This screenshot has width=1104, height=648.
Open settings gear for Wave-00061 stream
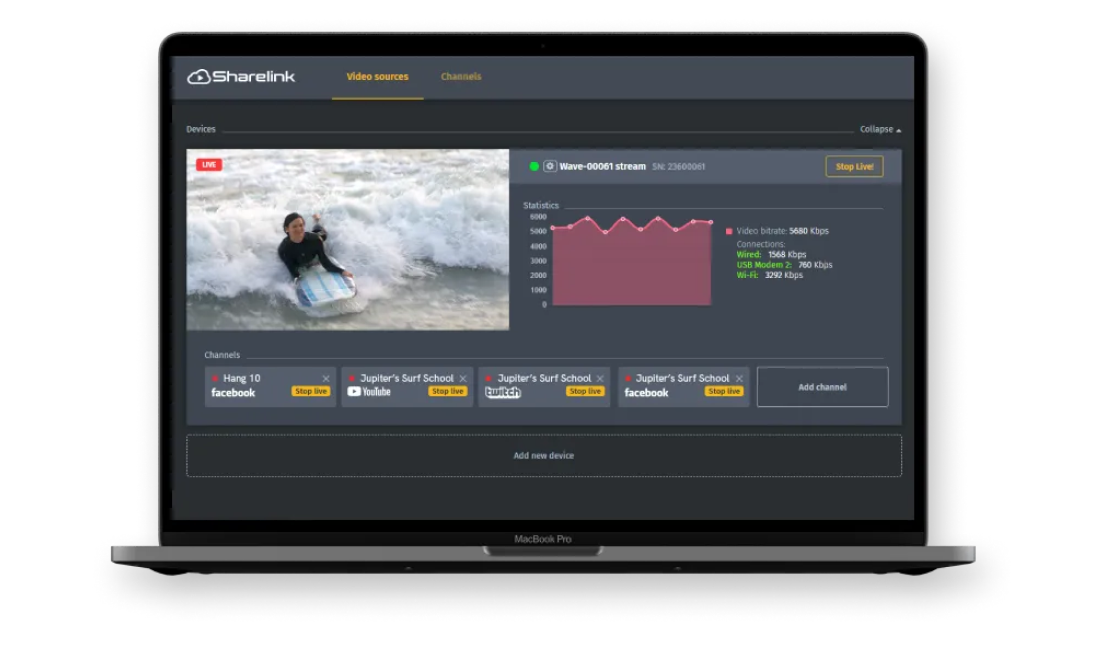(550, 166)
